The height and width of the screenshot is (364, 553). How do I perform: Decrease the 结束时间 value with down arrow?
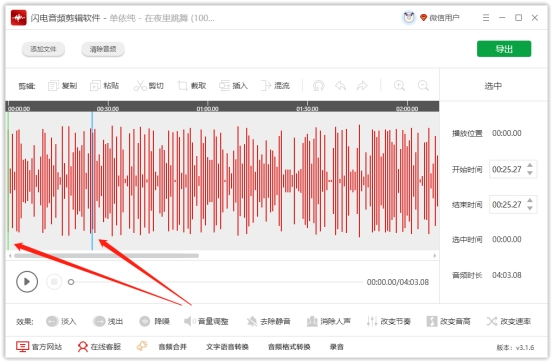pos(530,208)
